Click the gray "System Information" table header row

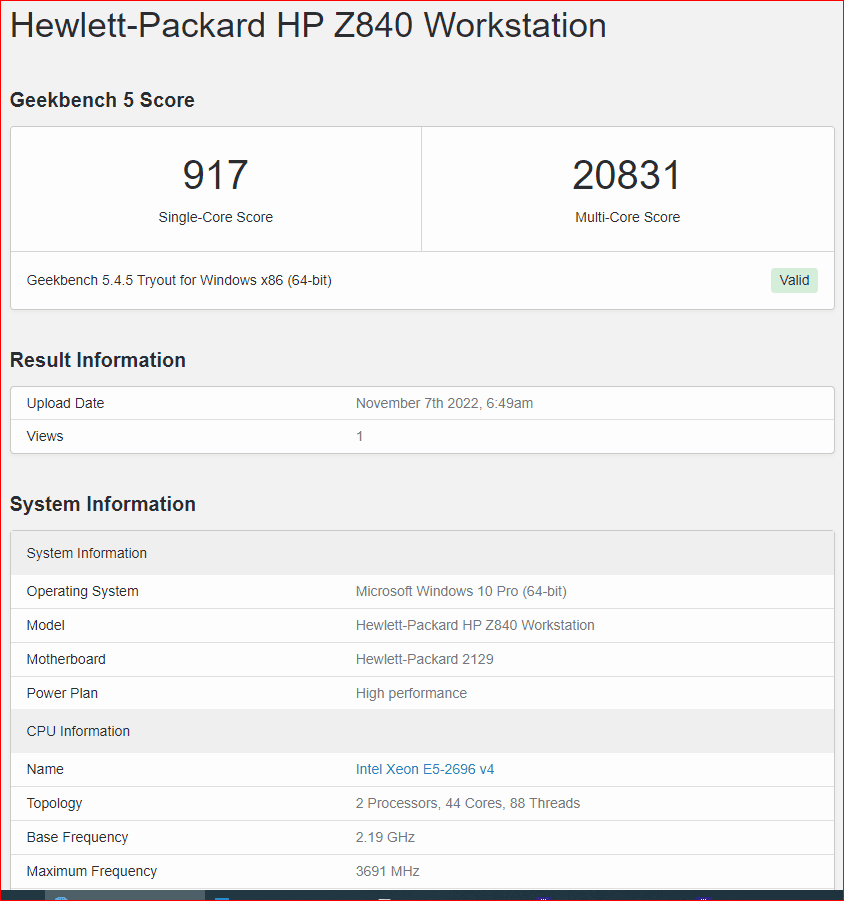coord(422,553)
